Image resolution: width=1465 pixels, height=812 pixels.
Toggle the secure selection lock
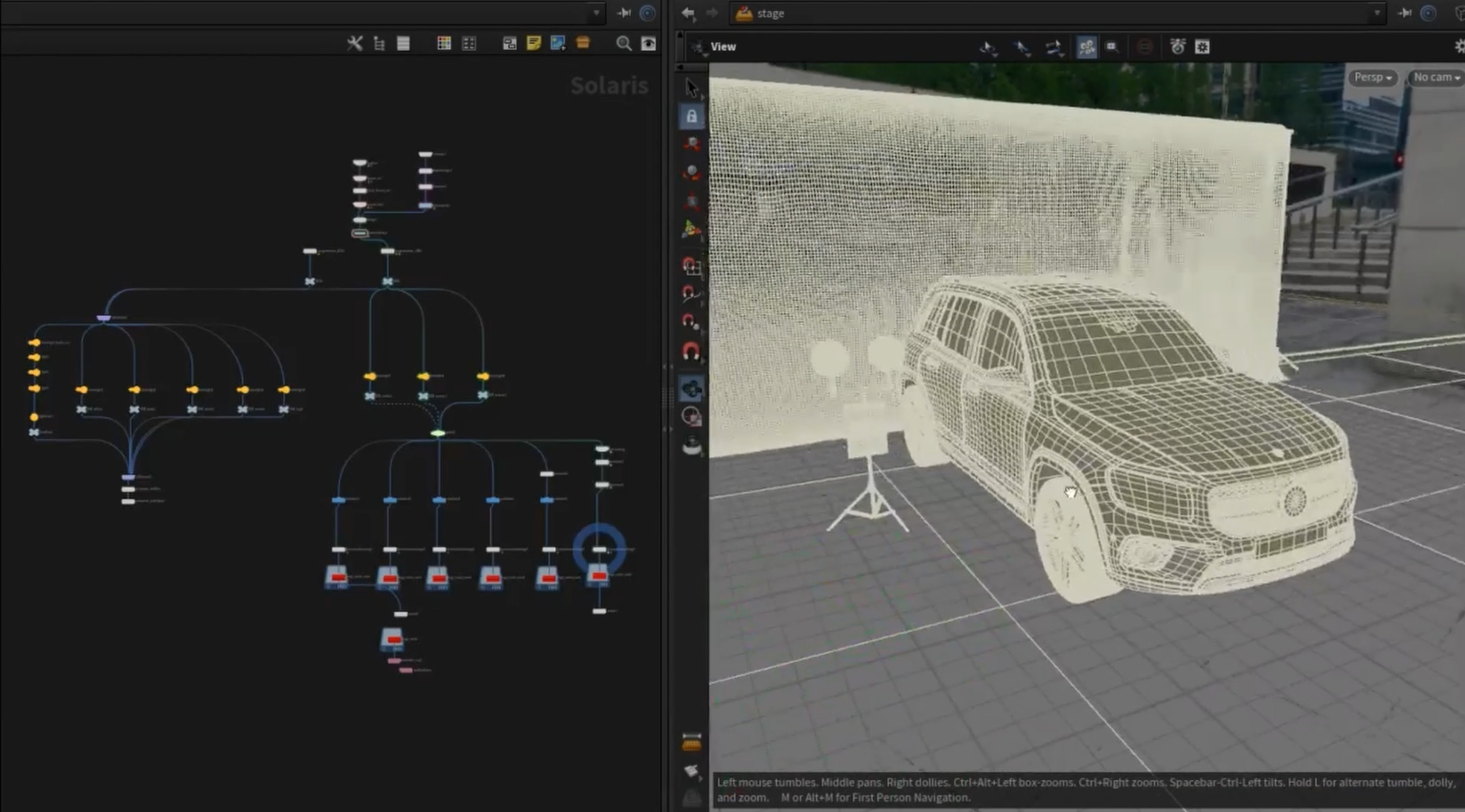tap(691, 116)
